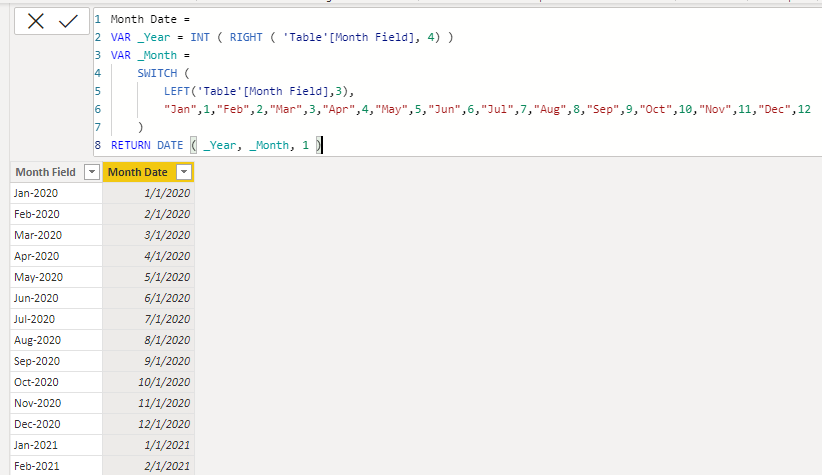
Task: Select the Mar-2020 cell
Action: 56,235
